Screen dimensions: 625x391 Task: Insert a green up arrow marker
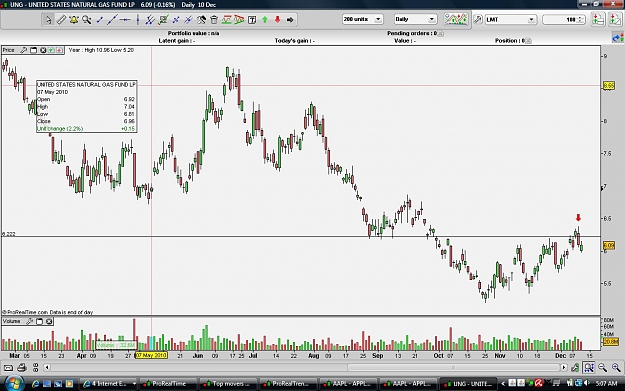tap(265, 20)
